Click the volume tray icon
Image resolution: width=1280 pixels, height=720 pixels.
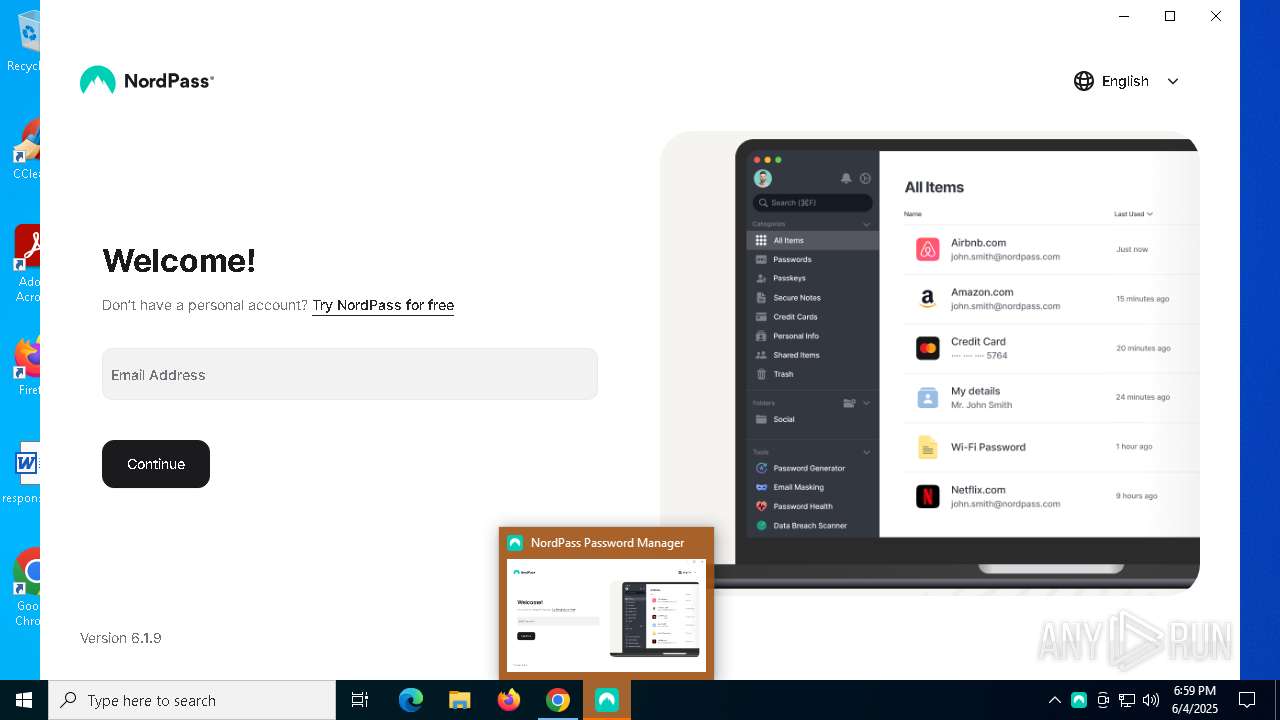[1151, 700]
